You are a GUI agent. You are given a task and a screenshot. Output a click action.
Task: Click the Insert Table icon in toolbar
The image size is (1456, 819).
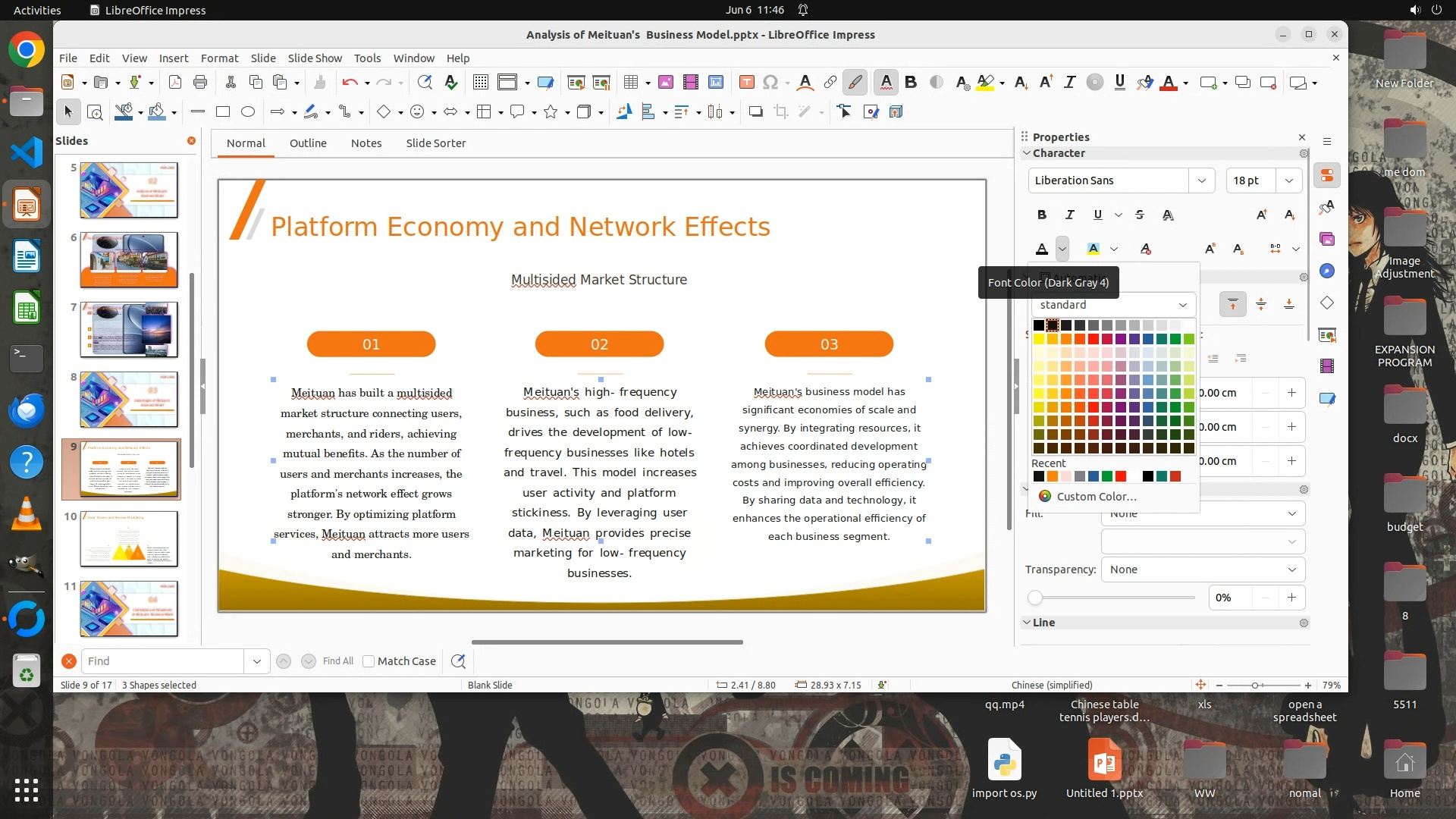point(630,83)
